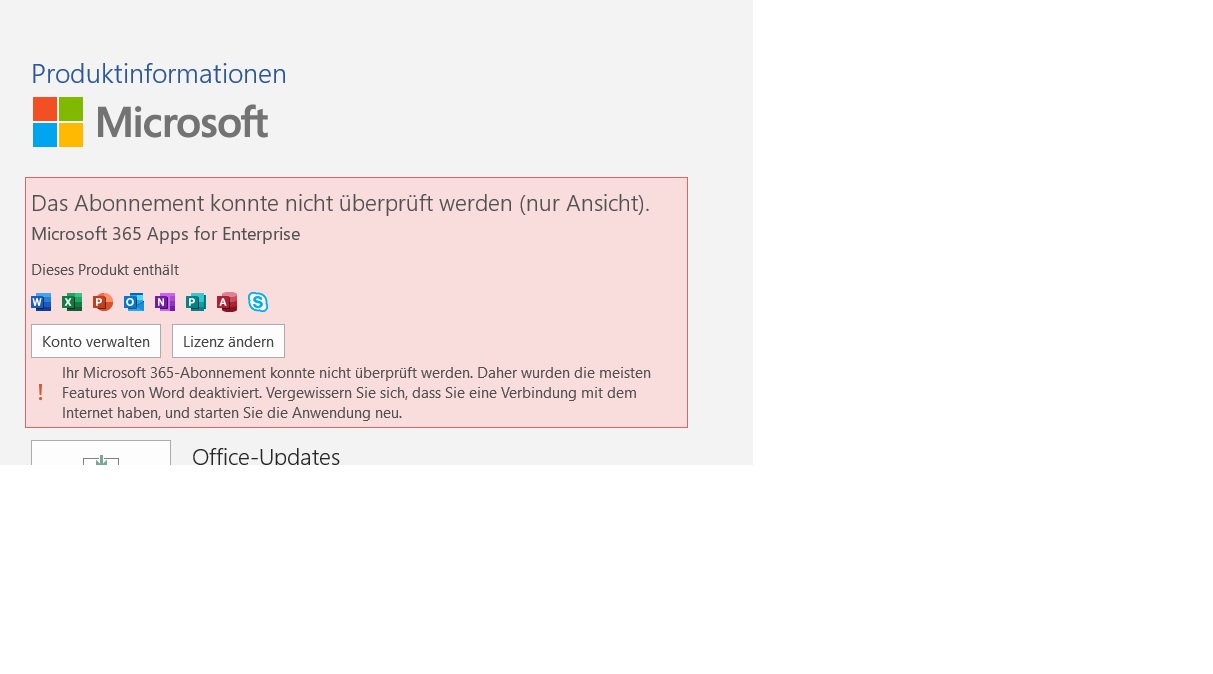Open the Office-Updates options button
Image resolution: width=1213 pixels, height=674 pixels.
(x=101, y=453)
